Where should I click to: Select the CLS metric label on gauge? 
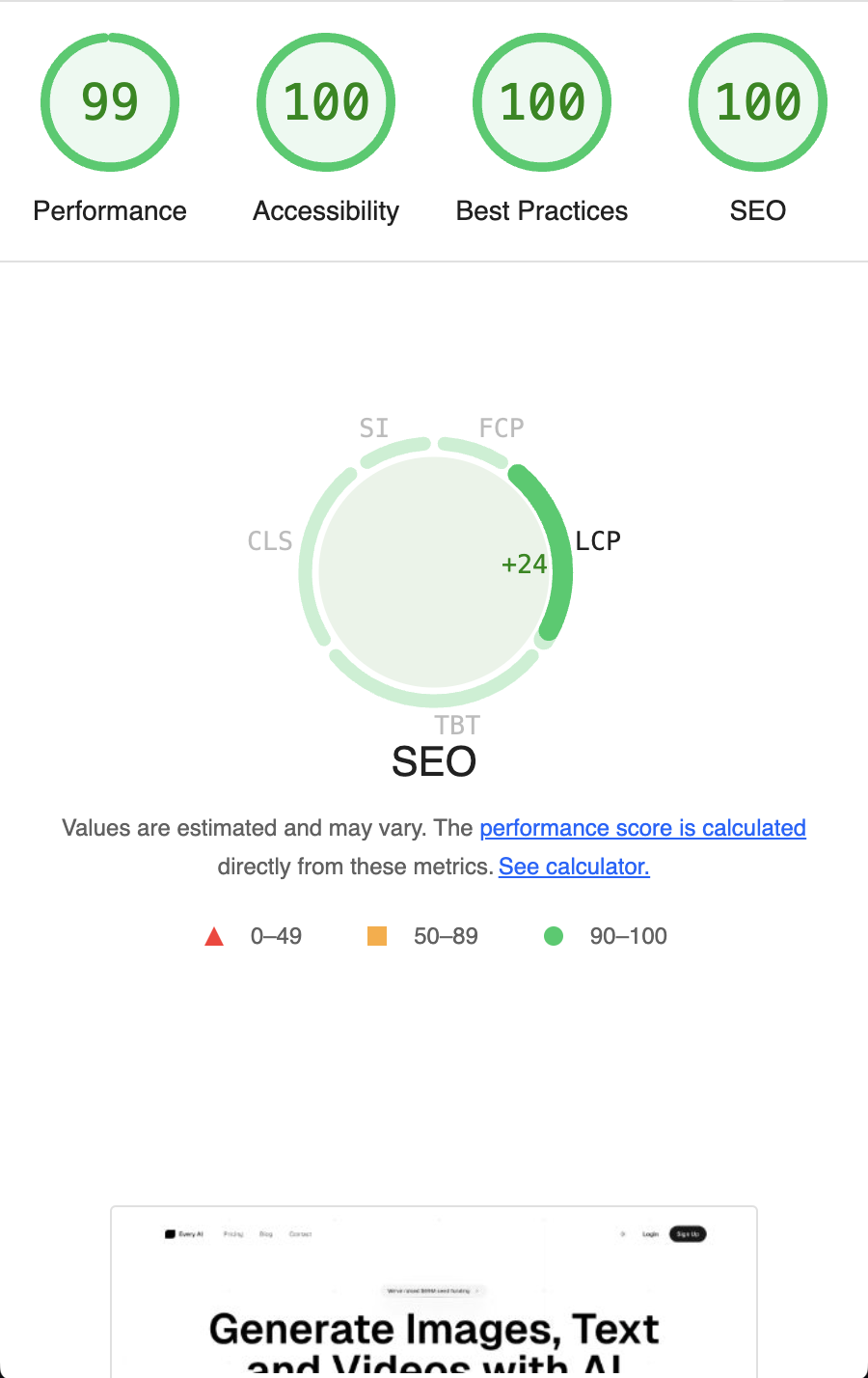click(x=270, y=541)
